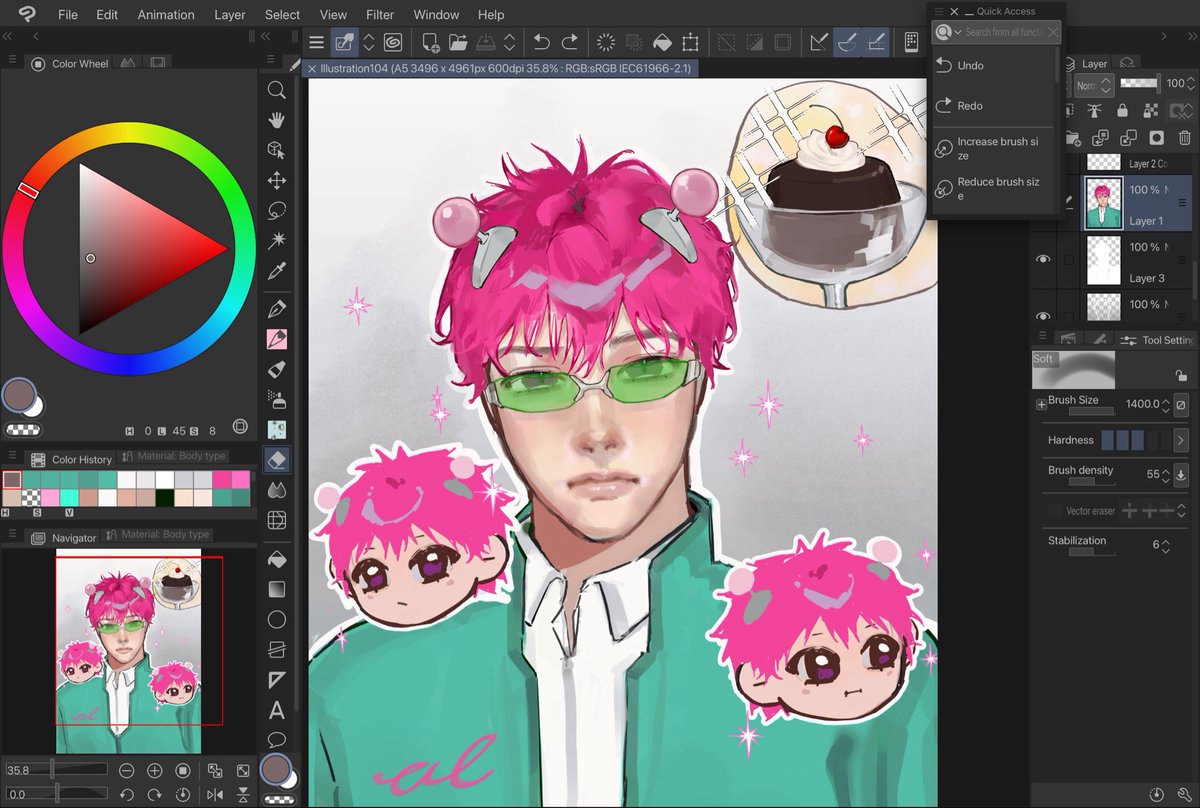Expand the Hardness options arrow

1180,440
